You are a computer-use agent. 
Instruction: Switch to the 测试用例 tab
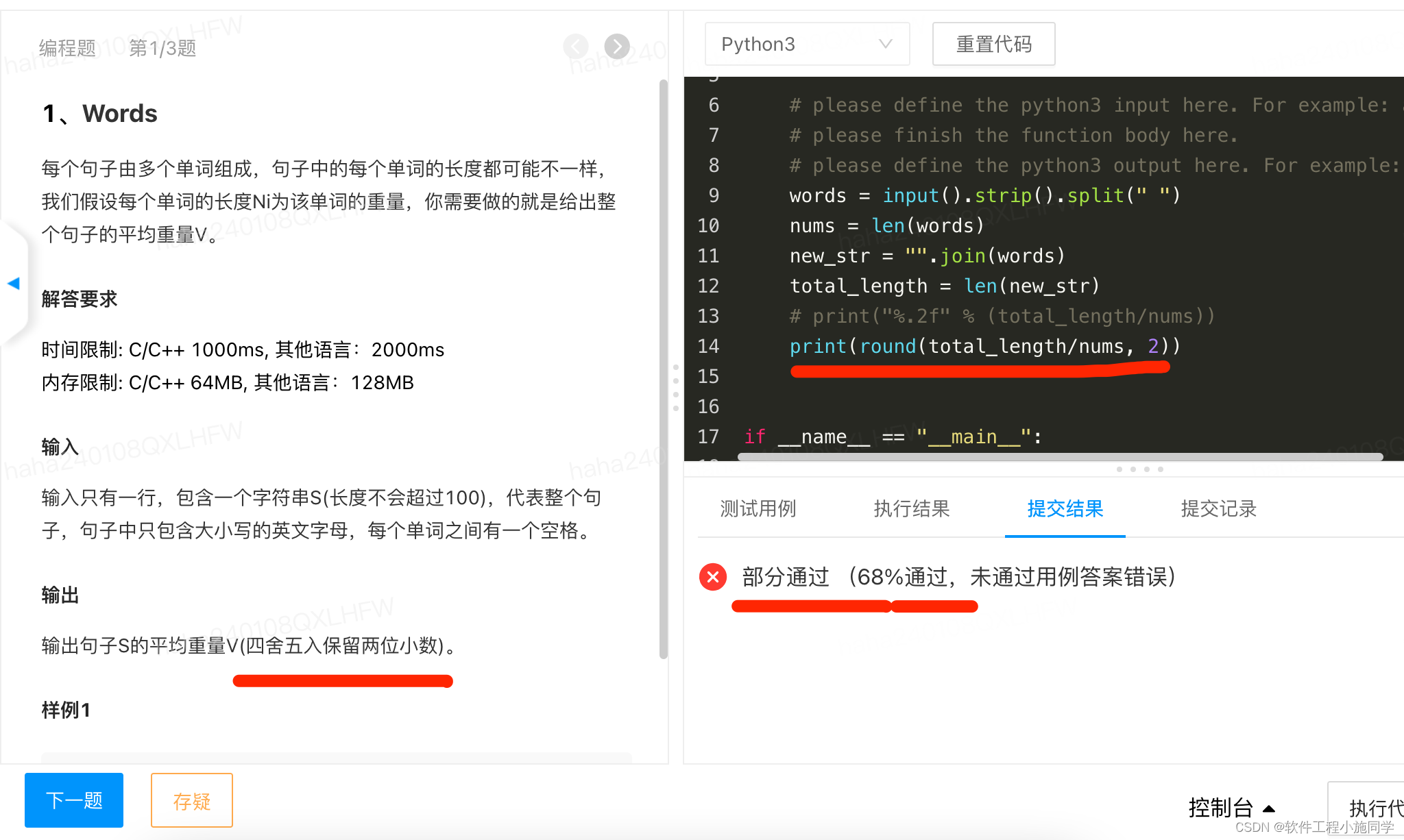pos(757,509)
